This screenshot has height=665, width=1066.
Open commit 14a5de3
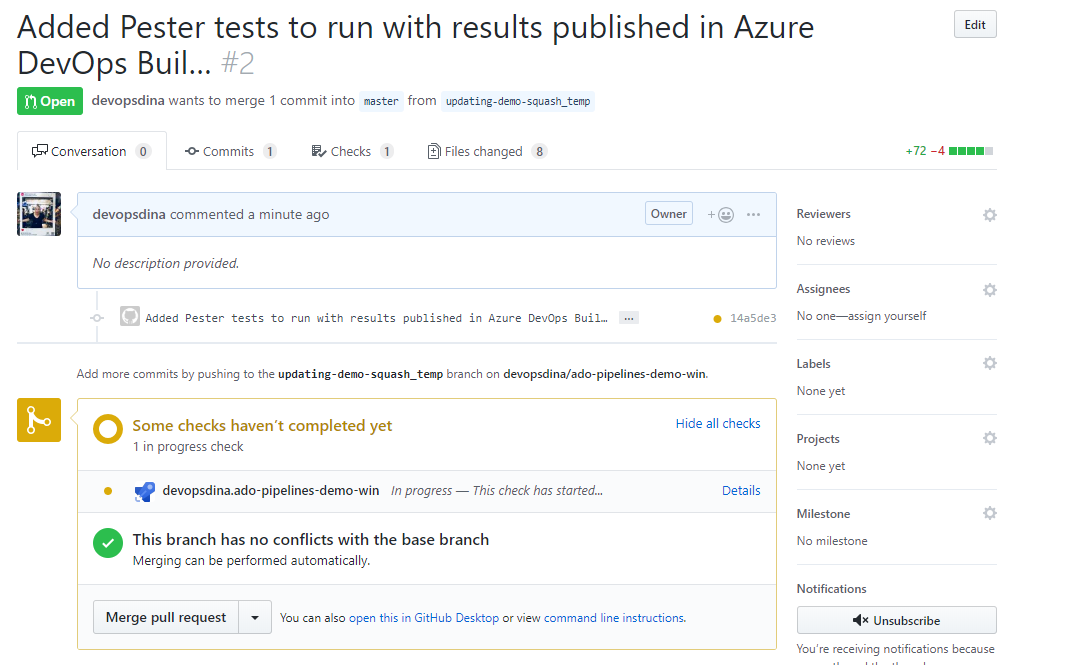pyautogui.click(x=753, y=318)
